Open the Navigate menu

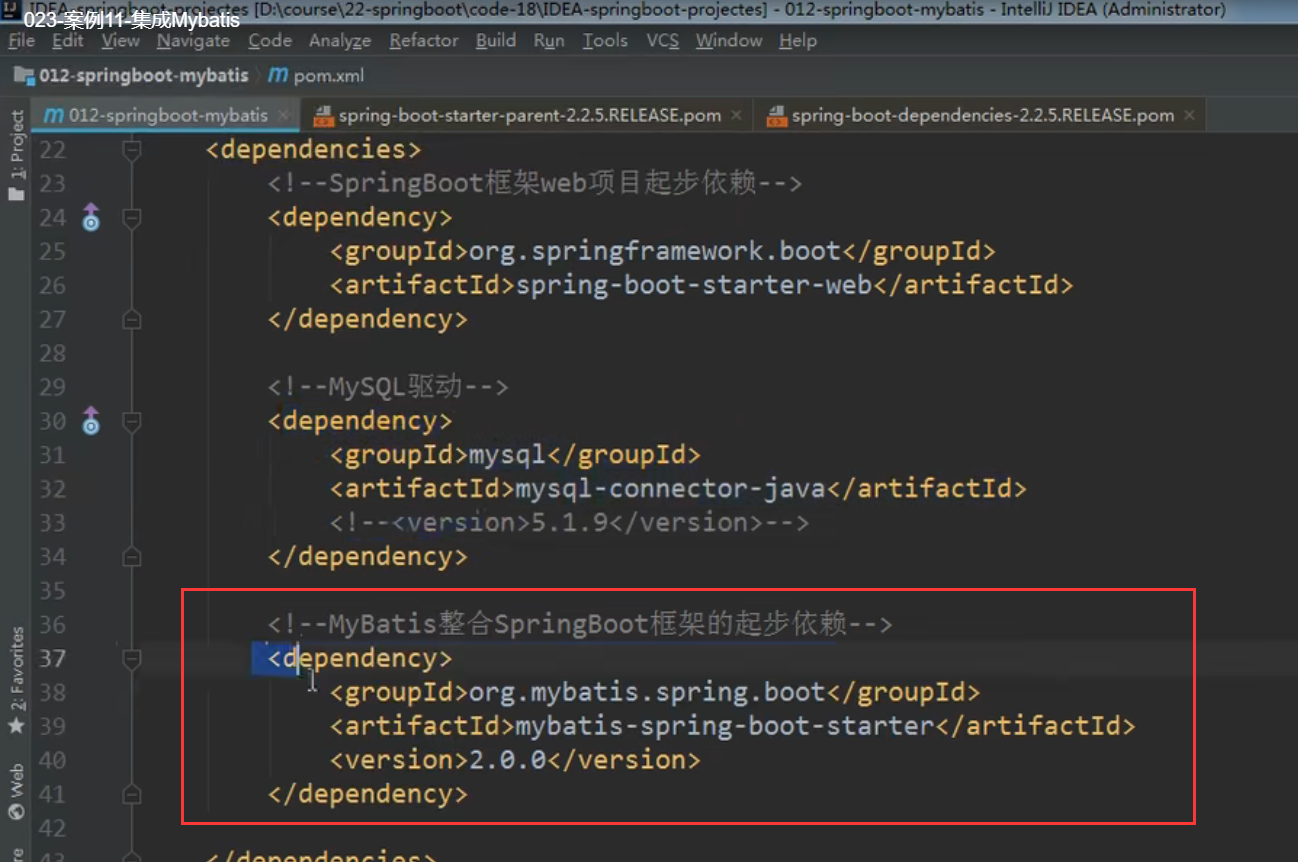pos(193,41)
